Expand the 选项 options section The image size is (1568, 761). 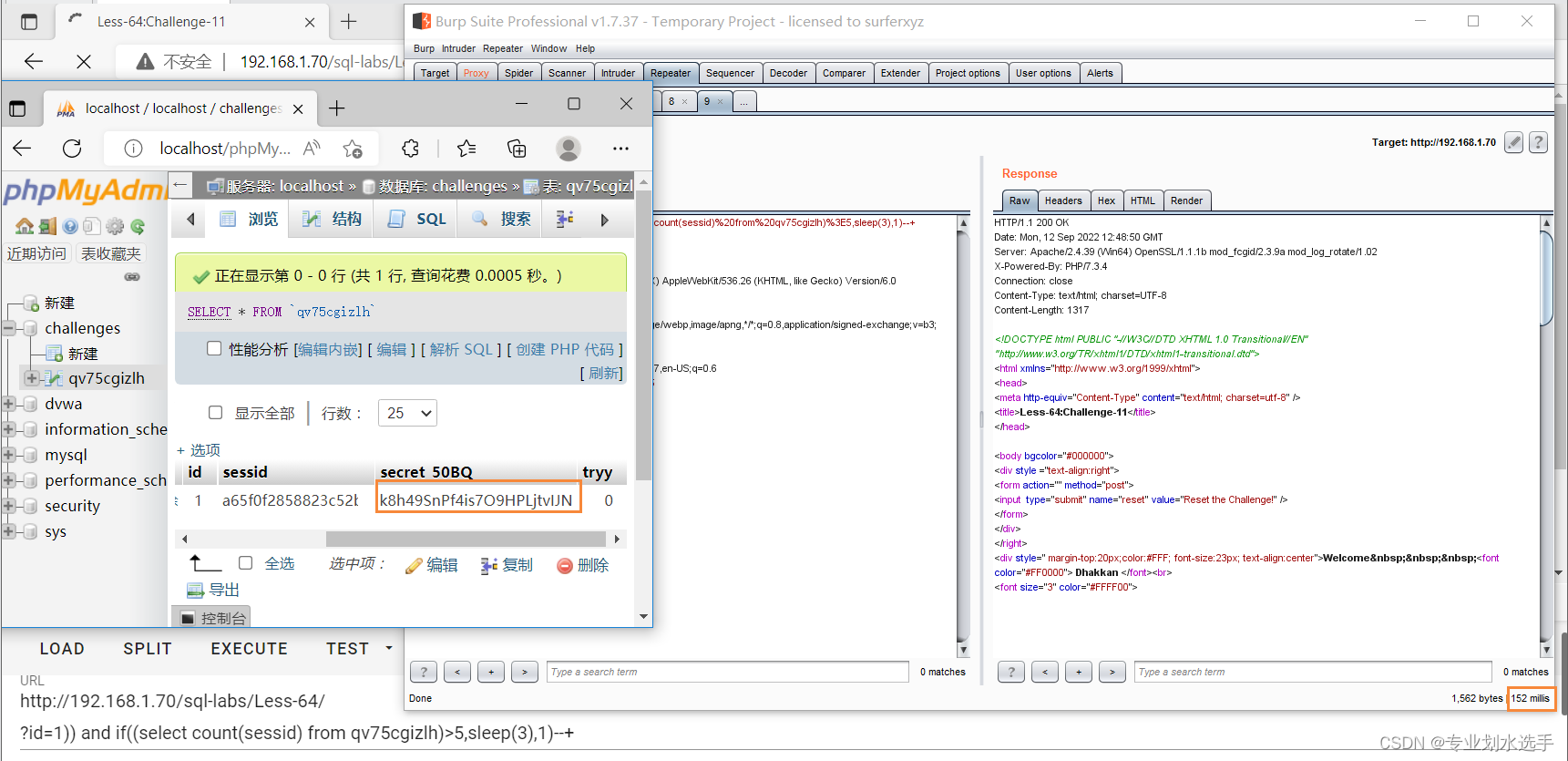pos(199,450)
